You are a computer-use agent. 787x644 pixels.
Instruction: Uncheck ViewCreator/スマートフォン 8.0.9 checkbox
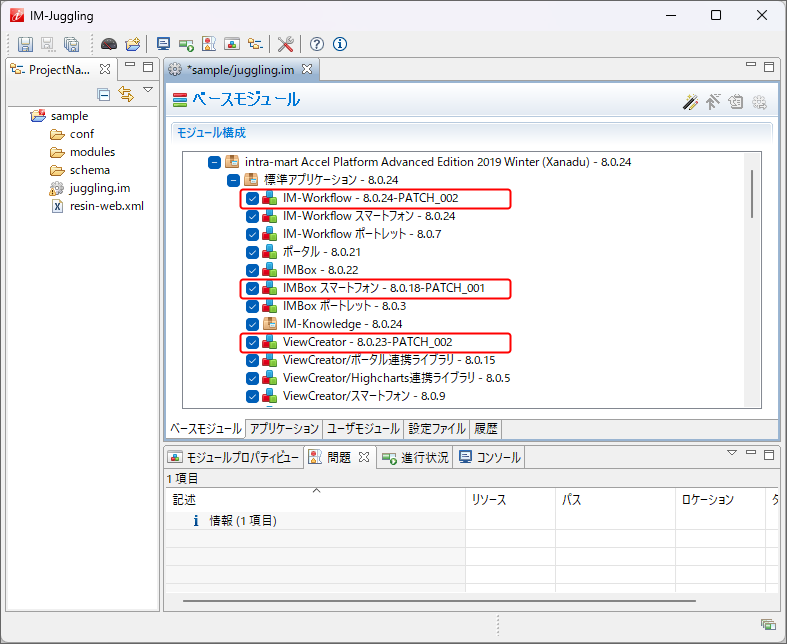tap(252, 397)
